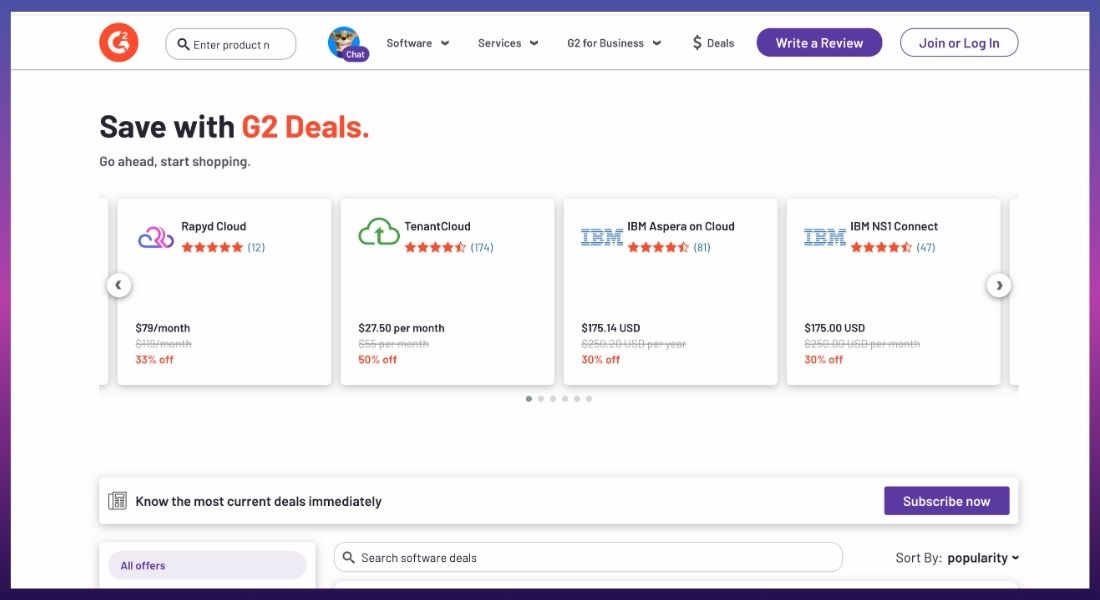
Task: Select the second carousel pagination dot
Action: (x=541, y=399)
